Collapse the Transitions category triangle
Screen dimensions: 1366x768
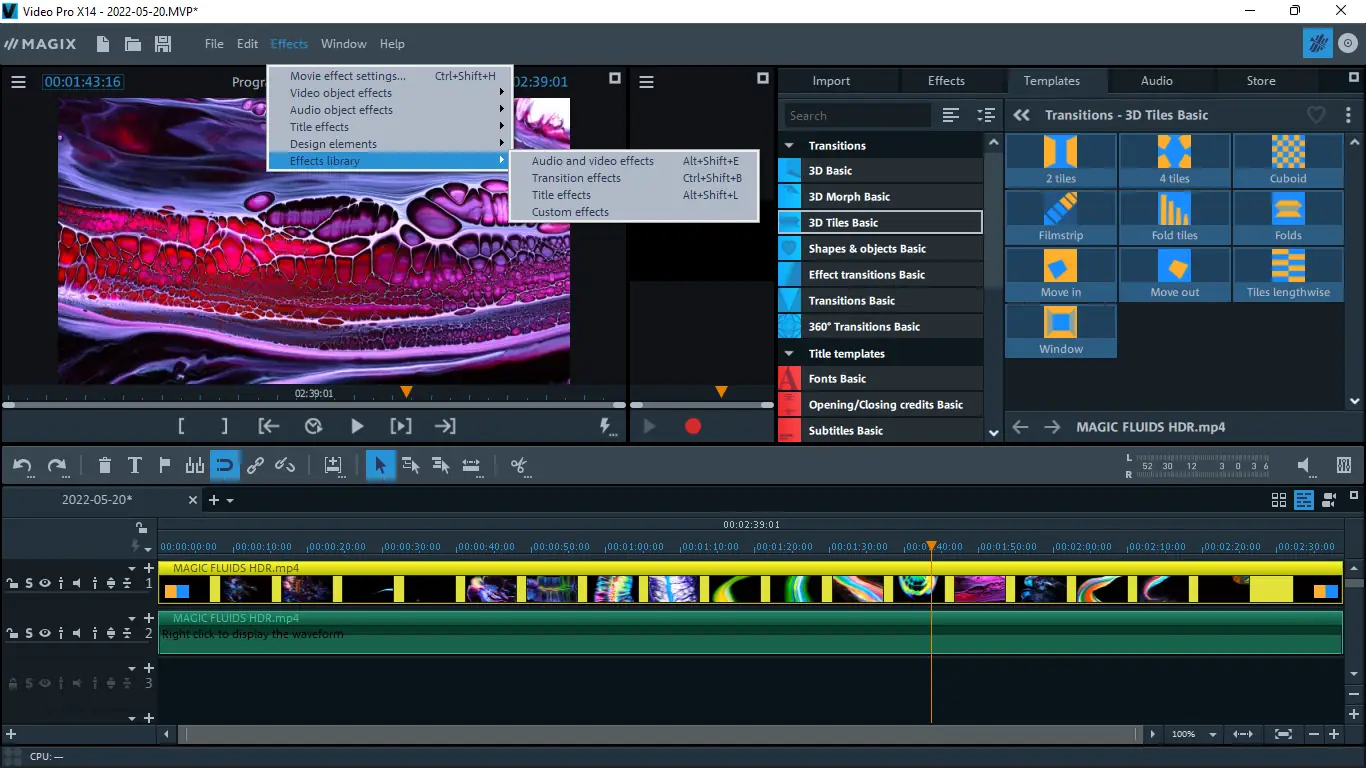pyautogui.click(x=790, y=146)
